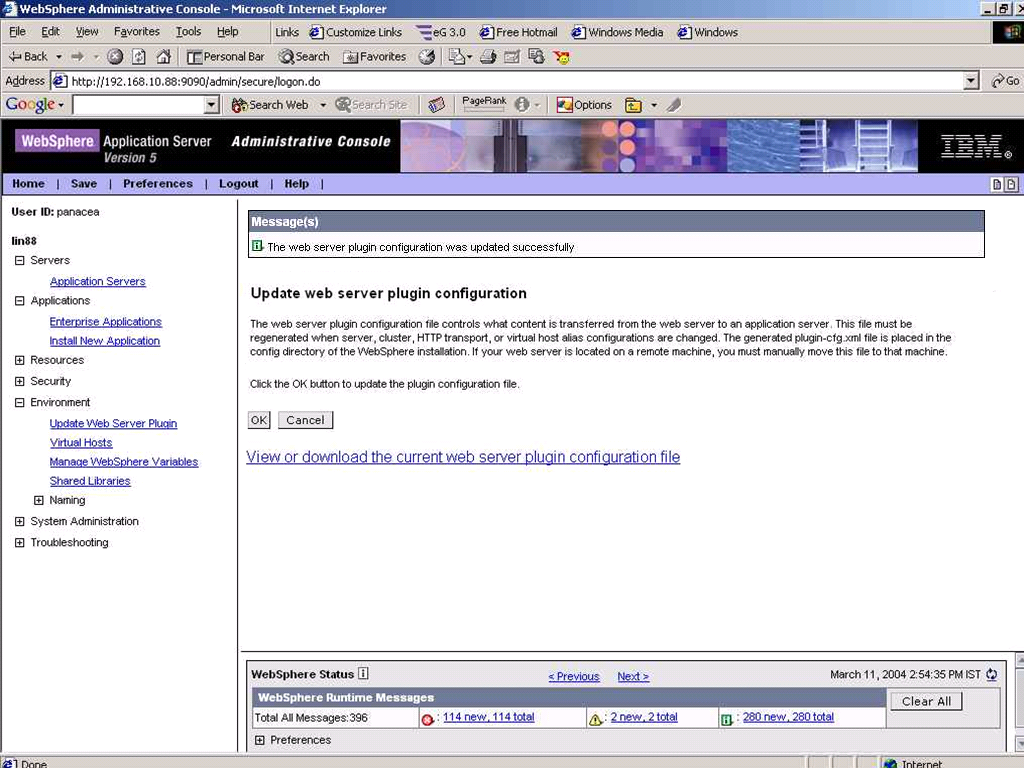
Task: Open the Free Hotmail link
Action: [519, 32]
